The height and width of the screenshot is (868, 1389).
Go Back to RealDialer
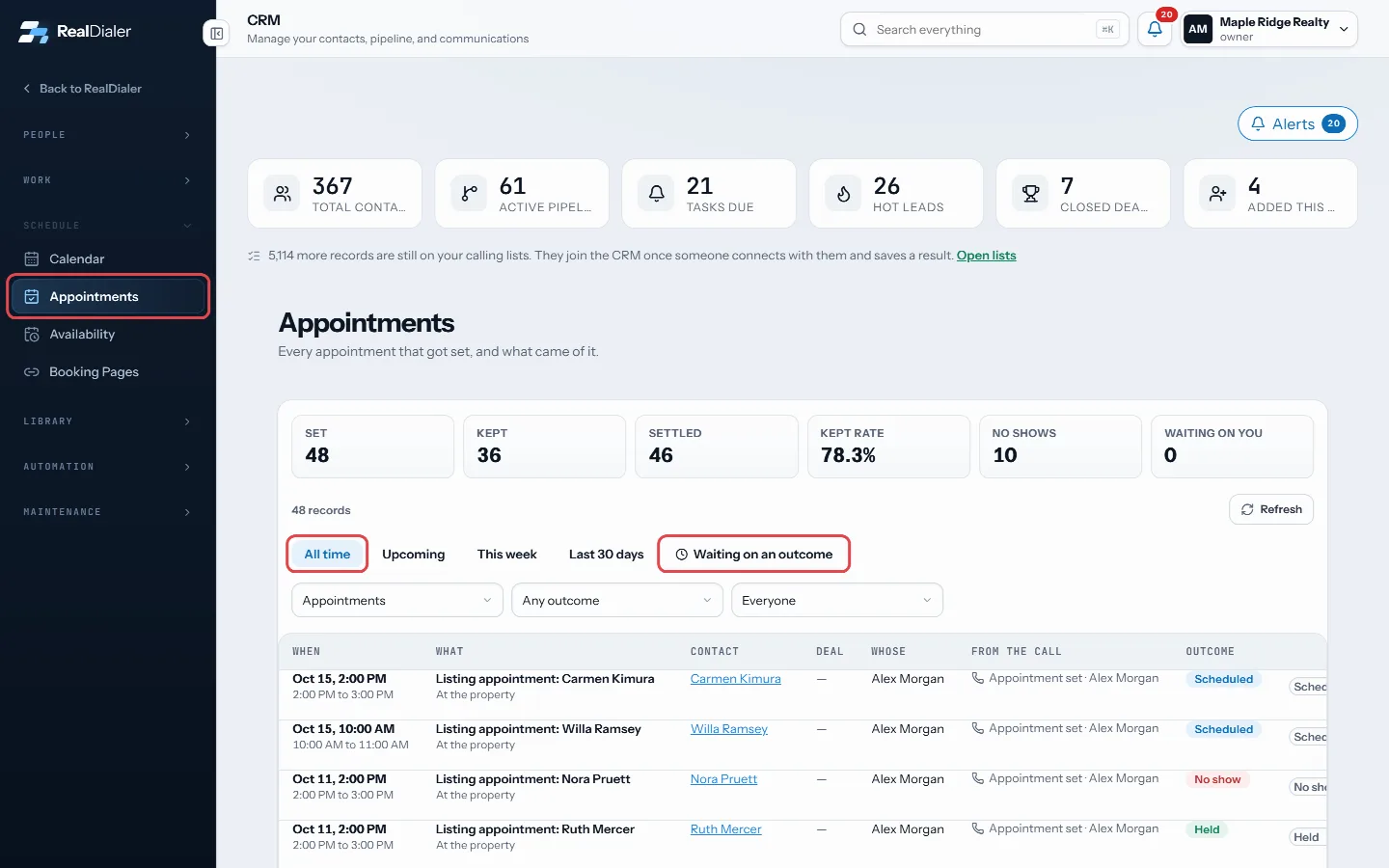(x=82, y=89)
